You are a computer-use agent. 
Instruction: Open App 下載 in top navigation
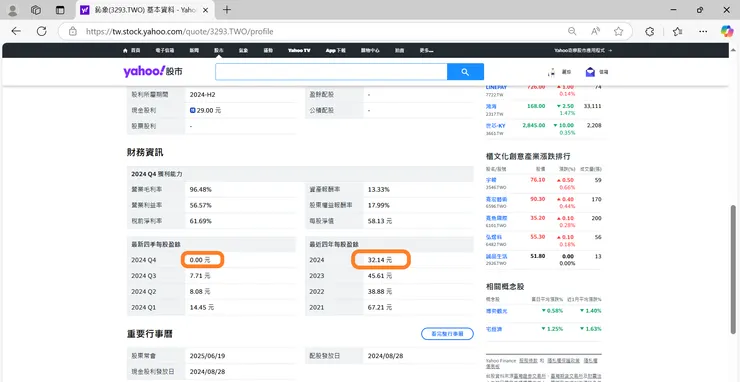[336, 50]
